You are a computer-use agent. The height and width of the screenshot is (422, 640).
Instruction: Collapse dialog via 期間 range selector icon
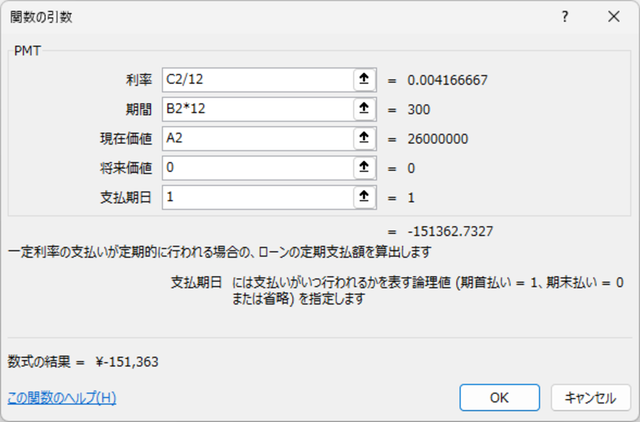tap(364, 109)
